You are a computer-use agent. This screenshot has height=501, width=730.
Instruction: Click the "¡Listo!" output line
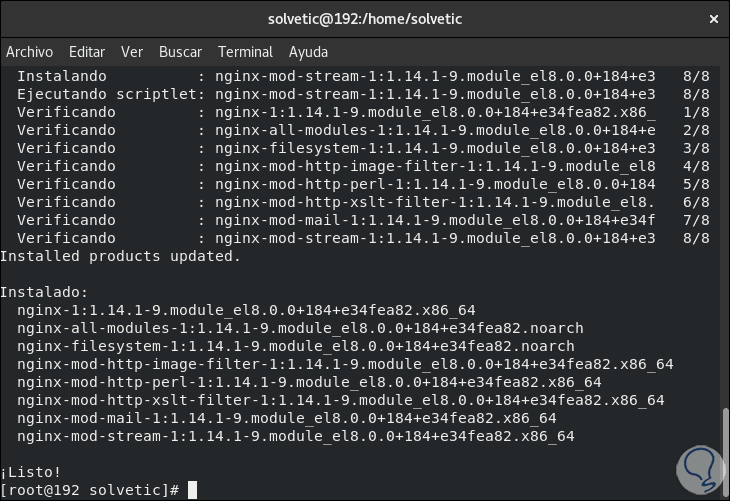tap(31, 473)
